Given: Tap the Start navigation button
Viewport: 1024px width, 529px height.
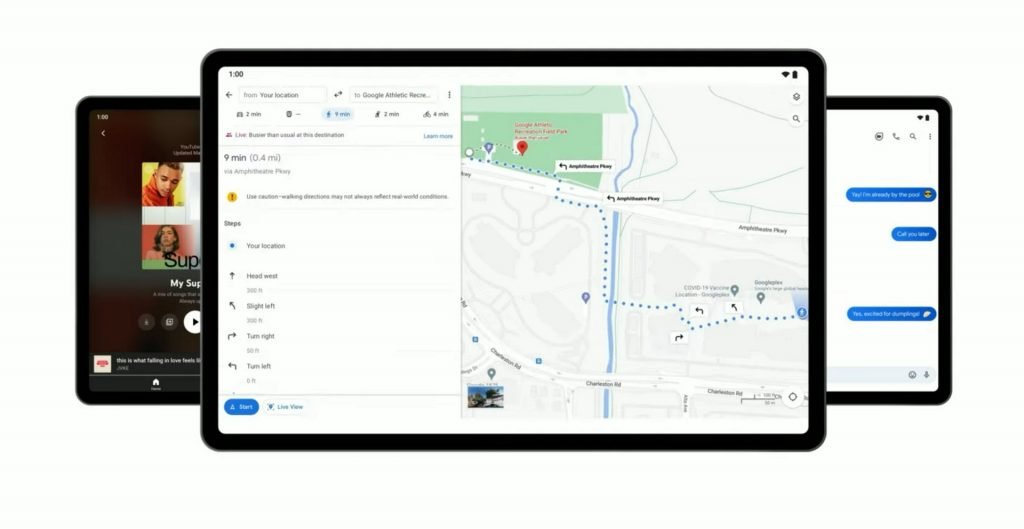Looking at the screenshot, I should (x=241, y=407).
